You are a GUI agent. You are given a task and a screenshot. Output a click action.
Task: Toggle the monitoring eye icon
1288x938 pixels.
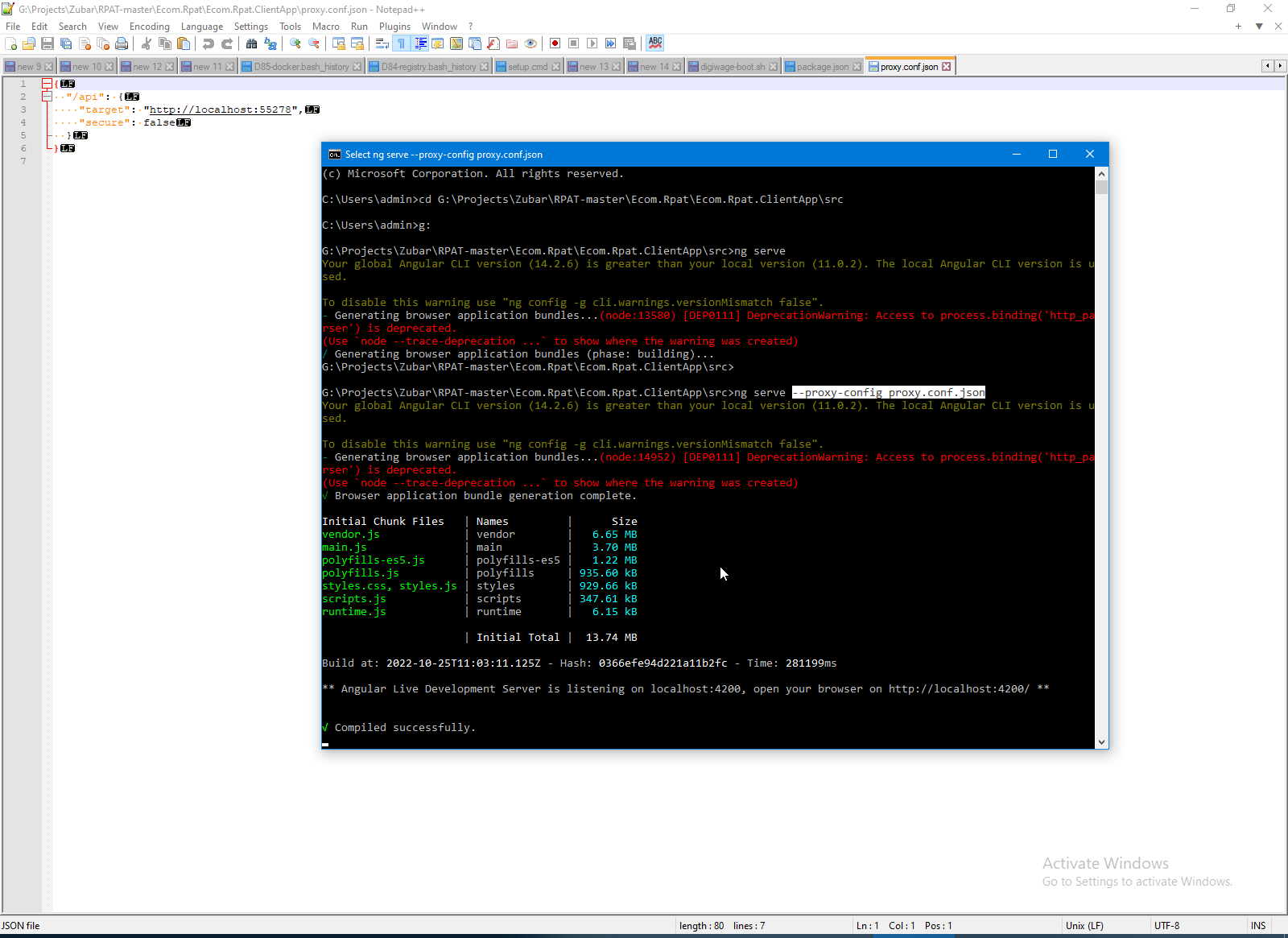coord(530,43)
